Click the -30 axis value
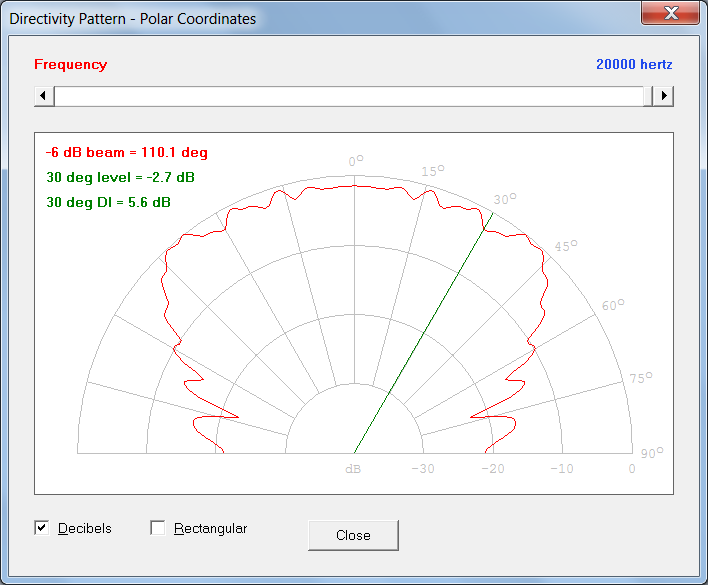708x585 pixels. pyautogui.click(x=423, y=469)
